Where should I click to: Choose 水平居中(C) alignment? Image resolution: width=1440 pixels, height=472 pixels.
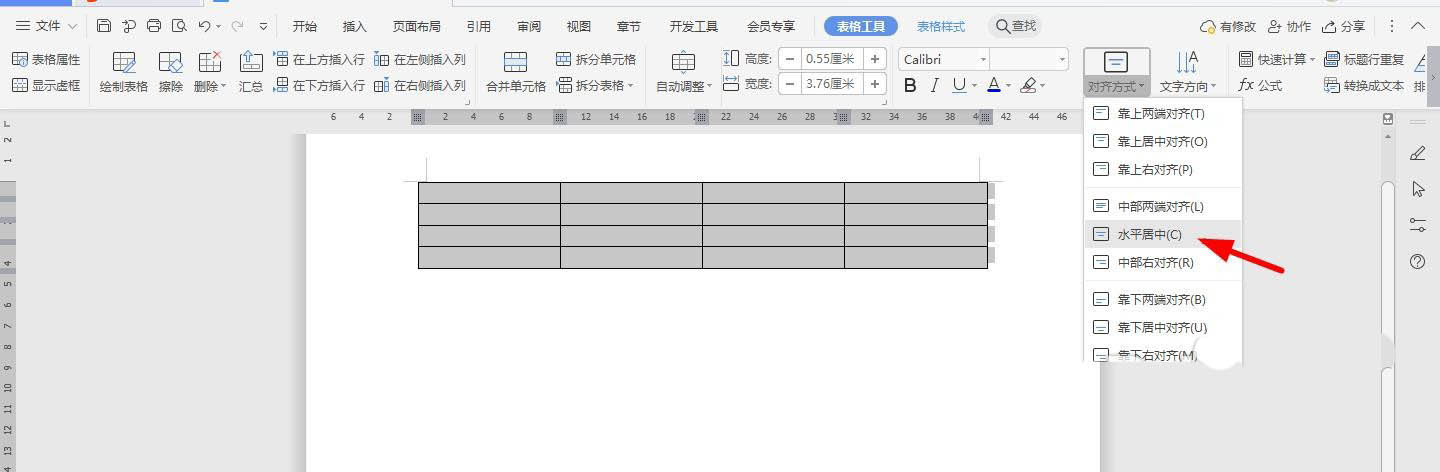1163,235
